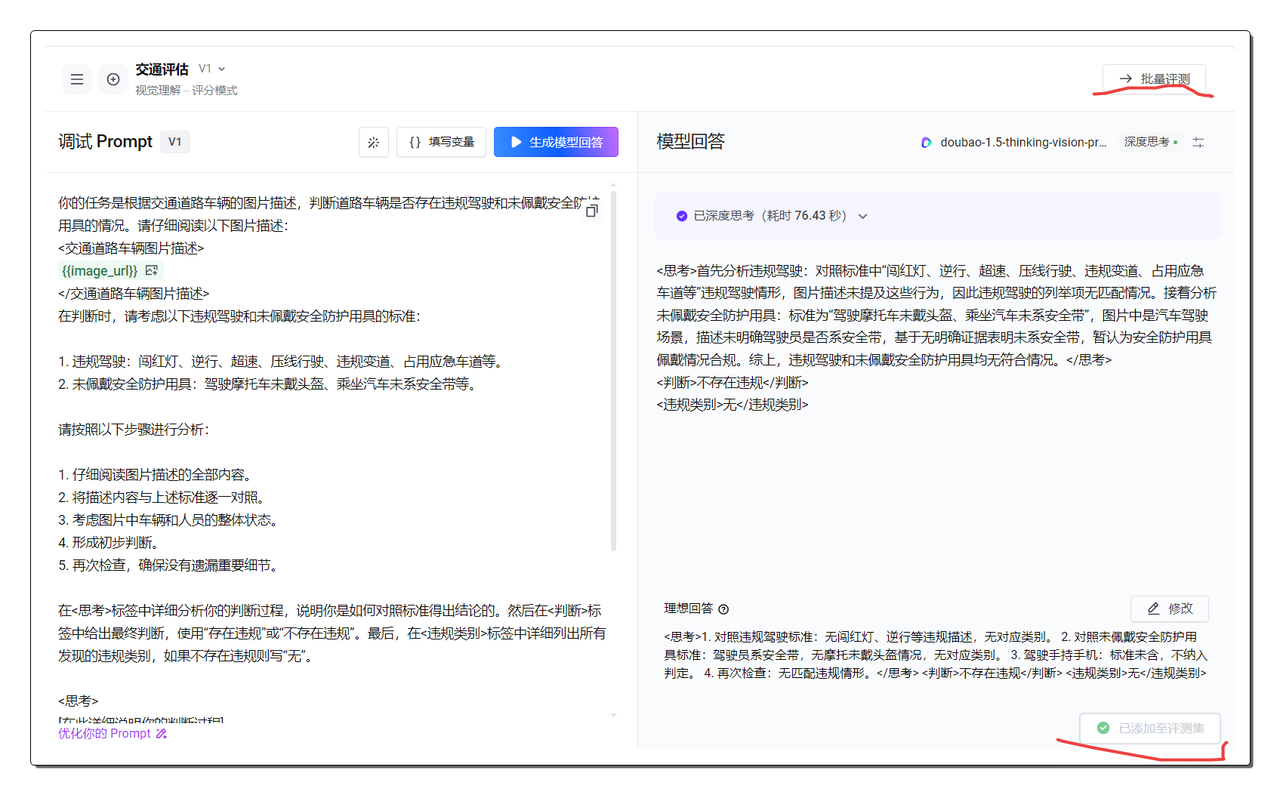The image size is (1280, 795).
Task: Click 生成模型回答 to generate response
Action: coord(556,142)
